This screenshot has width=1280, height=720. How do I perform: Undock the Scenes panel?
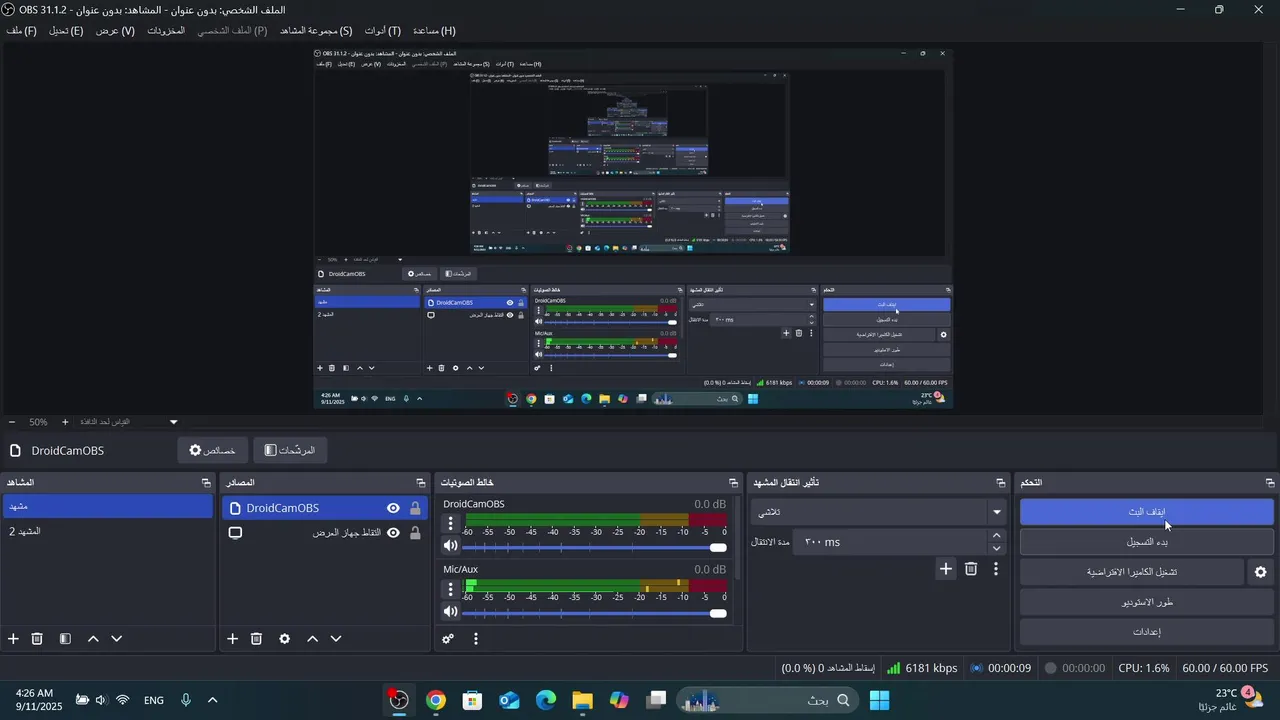tap(206, 483)
